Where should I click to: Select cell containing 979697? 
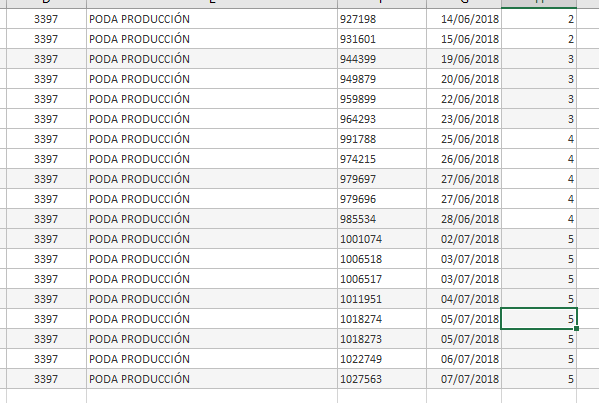tap(382, 179)
